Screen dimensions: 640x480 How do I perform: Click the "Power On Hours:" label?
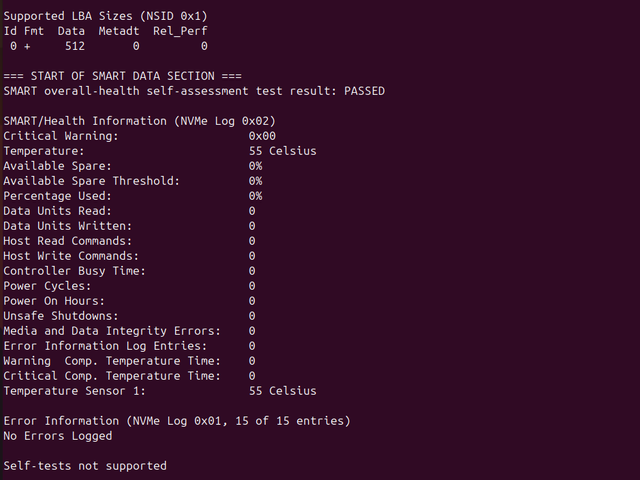pyautogui.click(x=54, y=301)
